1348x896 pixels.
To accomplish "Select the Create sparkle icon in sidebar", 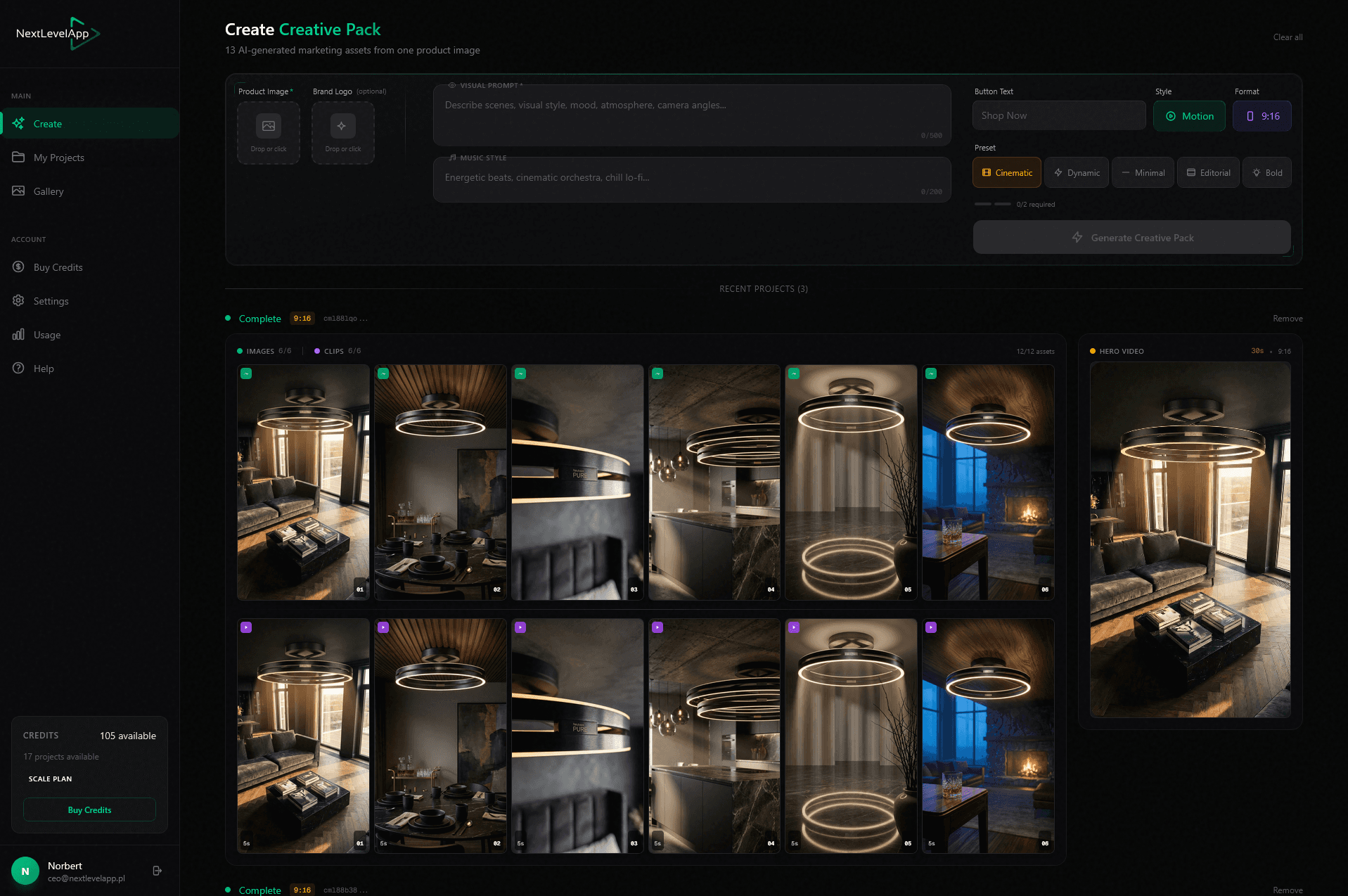I will click(19, 123).
